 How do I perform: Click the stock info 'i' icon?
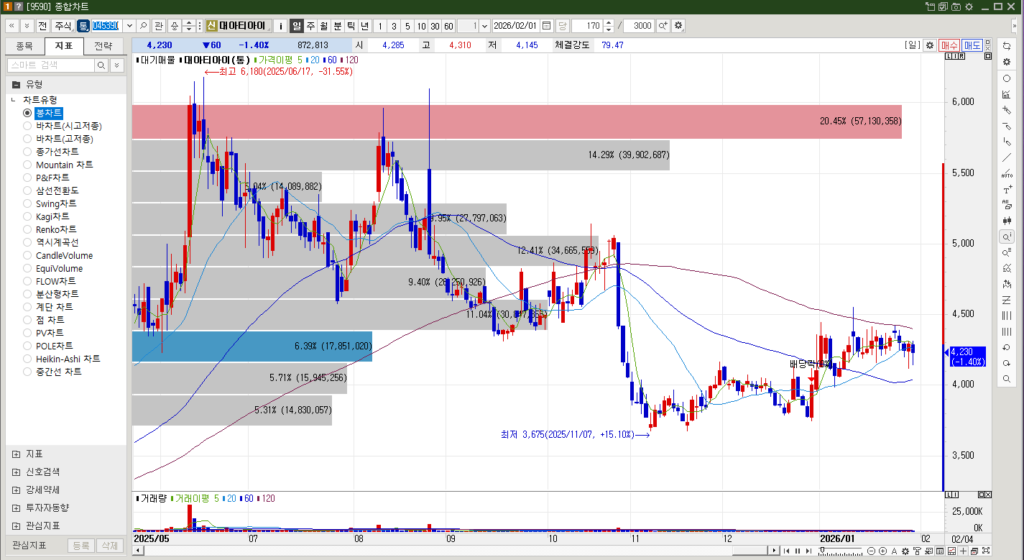coord(280,25)
